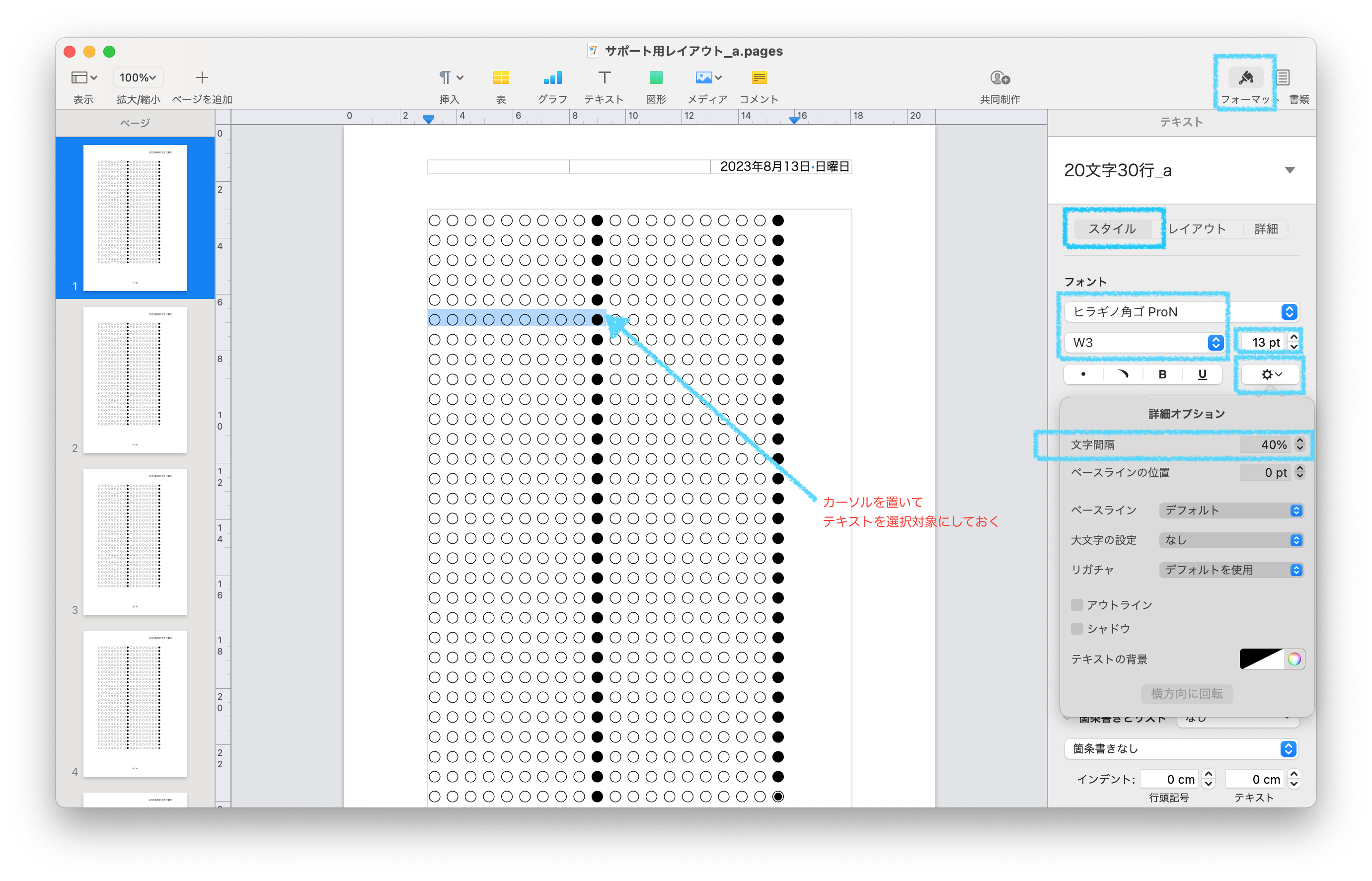Toggle bold B formatting button
Image resolution: width=1372 pixels, height=881 pixels.
1162,374
